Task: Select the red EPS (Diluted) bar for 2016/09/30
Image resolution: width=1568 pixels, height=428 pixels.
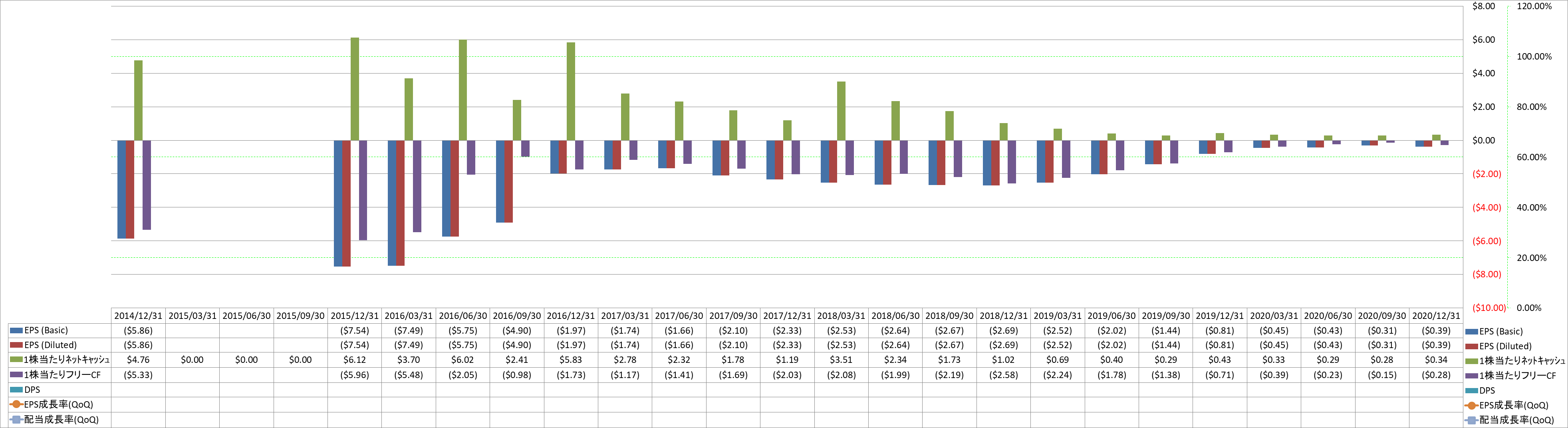Action: point(509,181)
